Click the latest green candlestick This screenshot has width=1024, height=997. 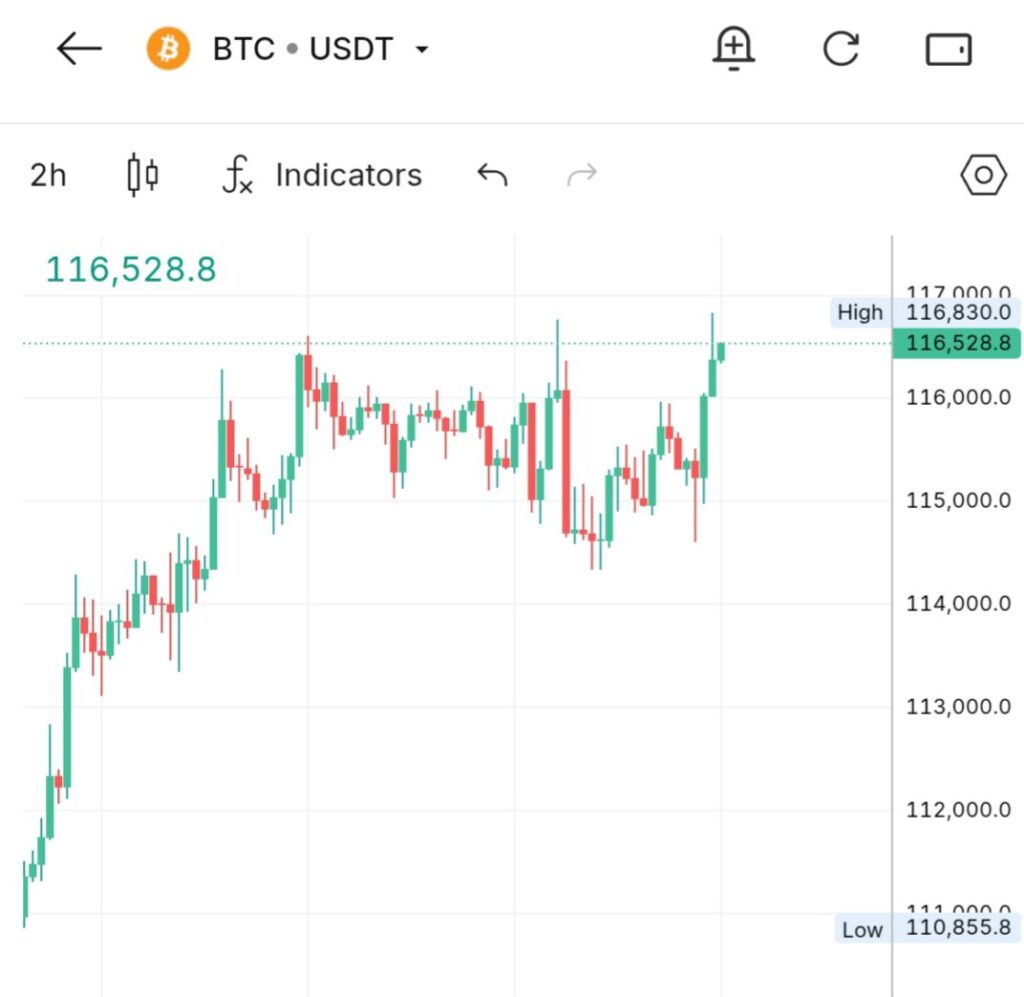[720, 351]
